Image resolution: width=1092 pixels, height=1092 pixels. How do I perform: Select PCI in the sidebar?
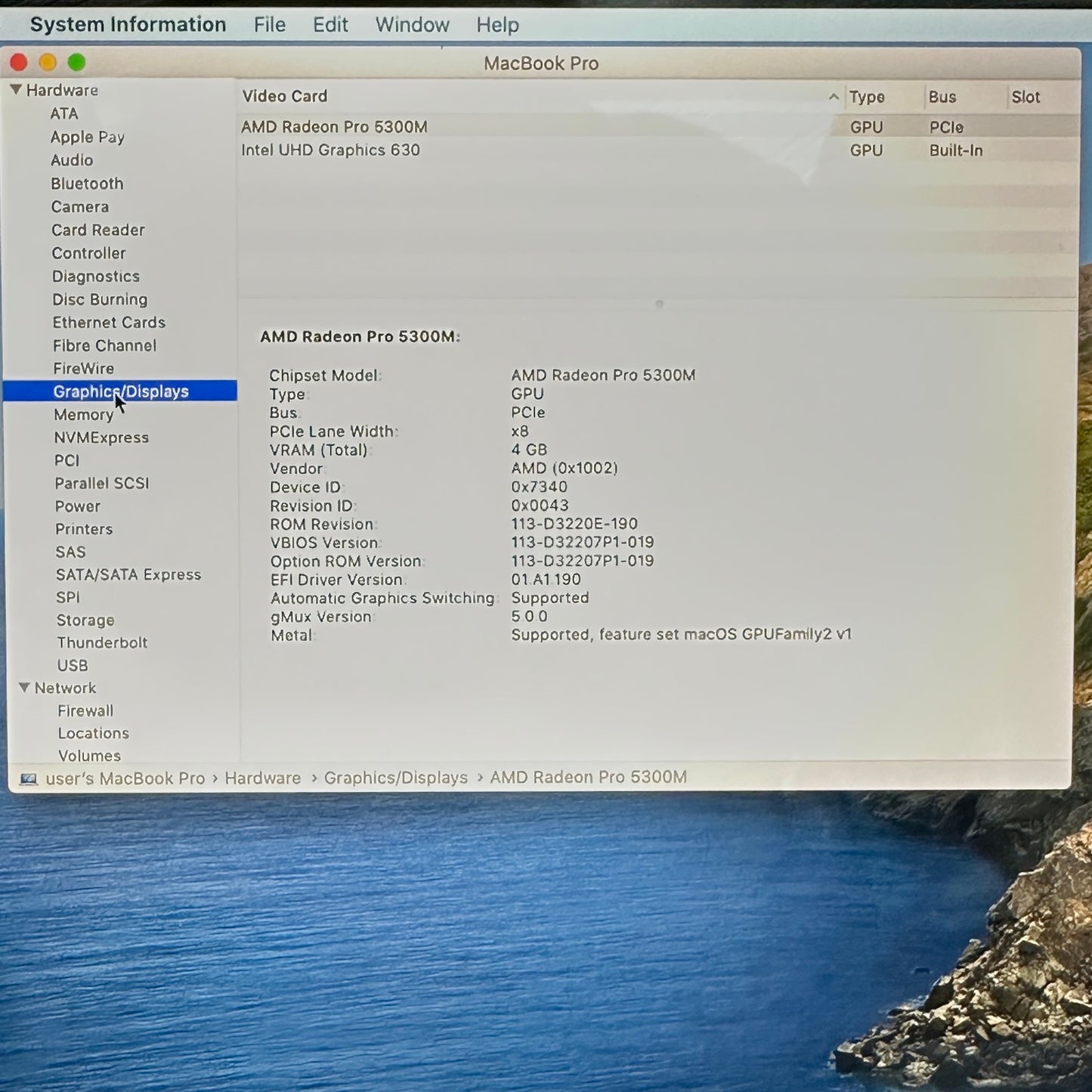coord(67,460)
